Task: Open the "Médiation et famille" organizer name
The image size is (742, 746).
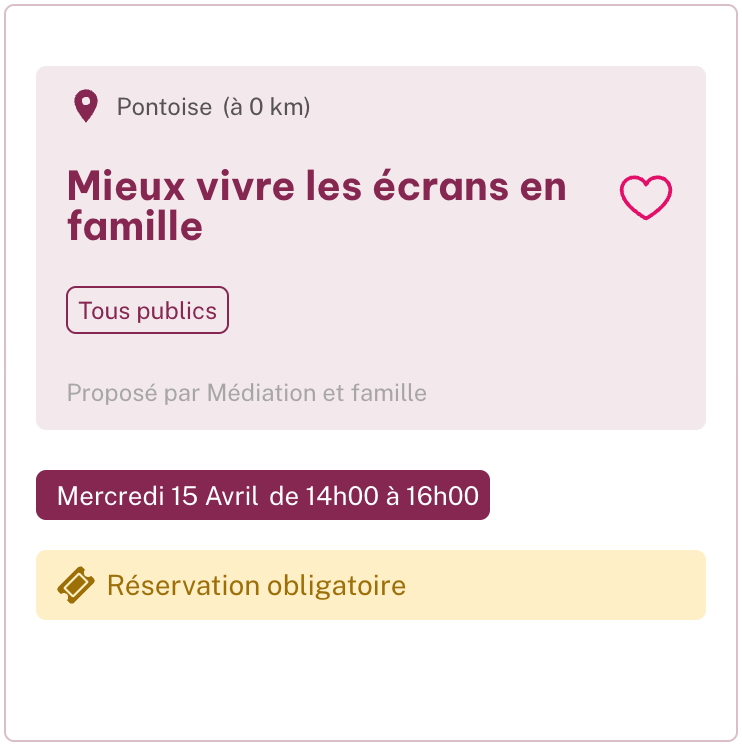Action: click(x=317, y=393)
